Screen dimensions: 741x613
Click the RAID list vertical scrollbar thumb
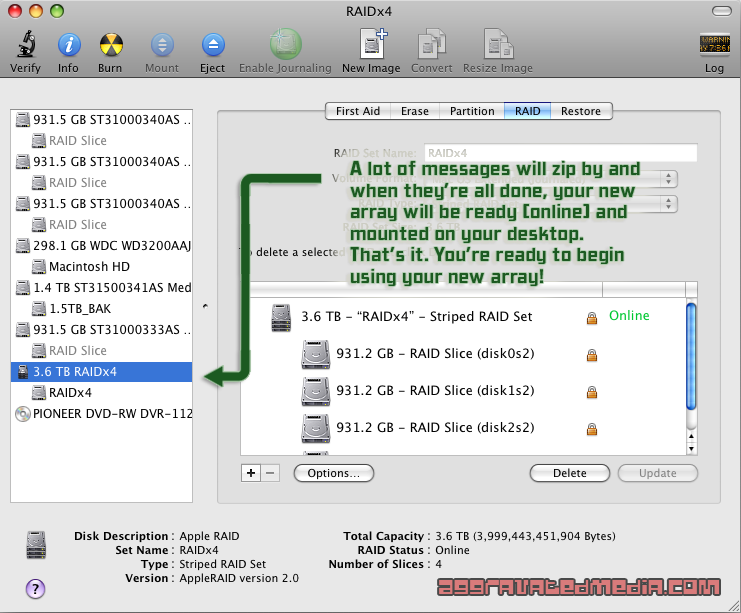pyautogui.click(x=691, y=357)
